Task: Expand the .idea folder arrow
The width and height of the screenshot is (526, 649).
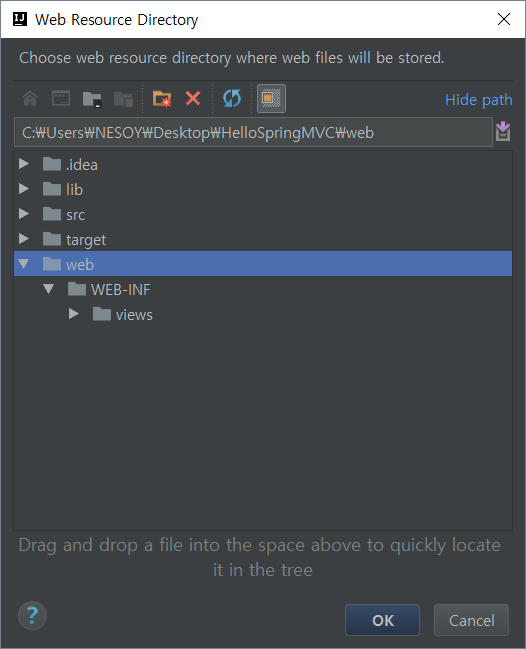Action: (x=24, y=164)
